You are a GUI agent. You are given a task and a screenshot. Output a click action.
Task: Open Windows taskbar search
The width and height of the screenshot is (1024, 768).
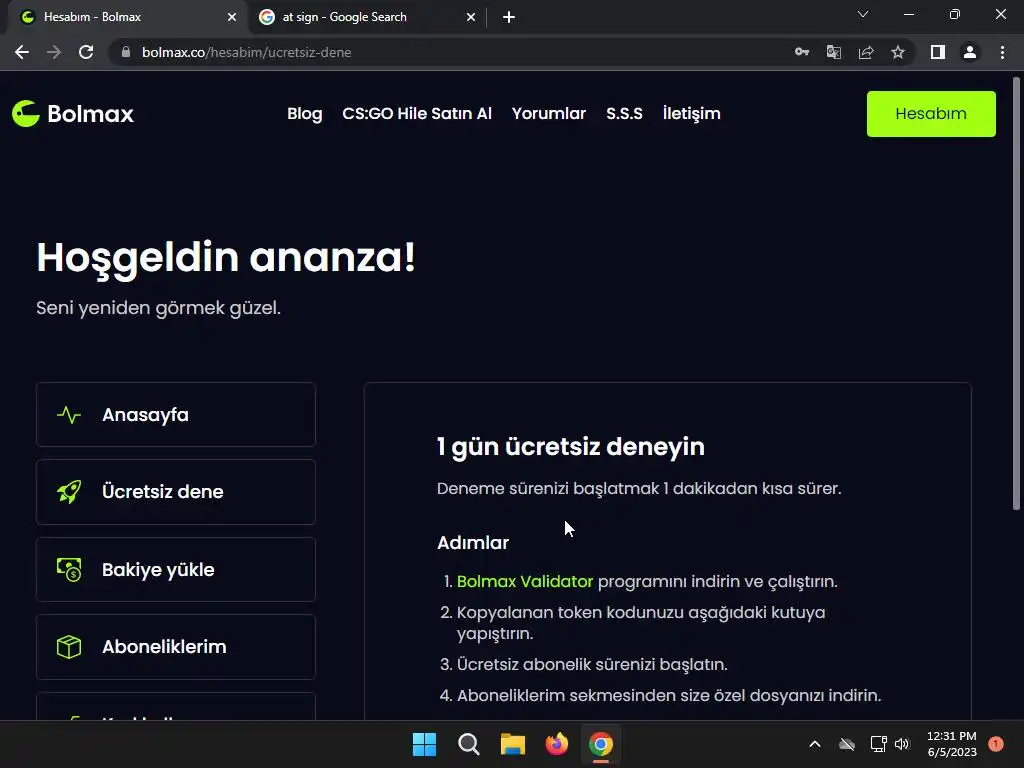[468, 744]
